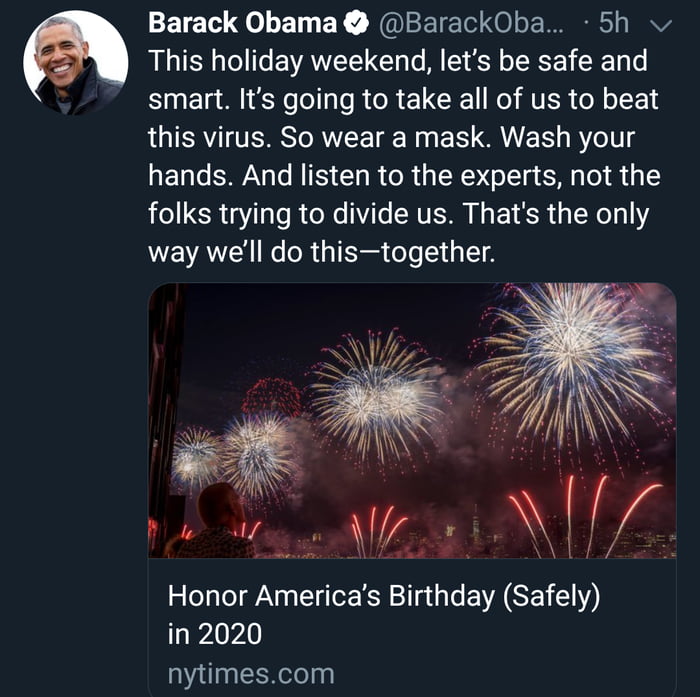Click the small white firework at left of photo
The image size is (700, 697).
pos(196,457)
